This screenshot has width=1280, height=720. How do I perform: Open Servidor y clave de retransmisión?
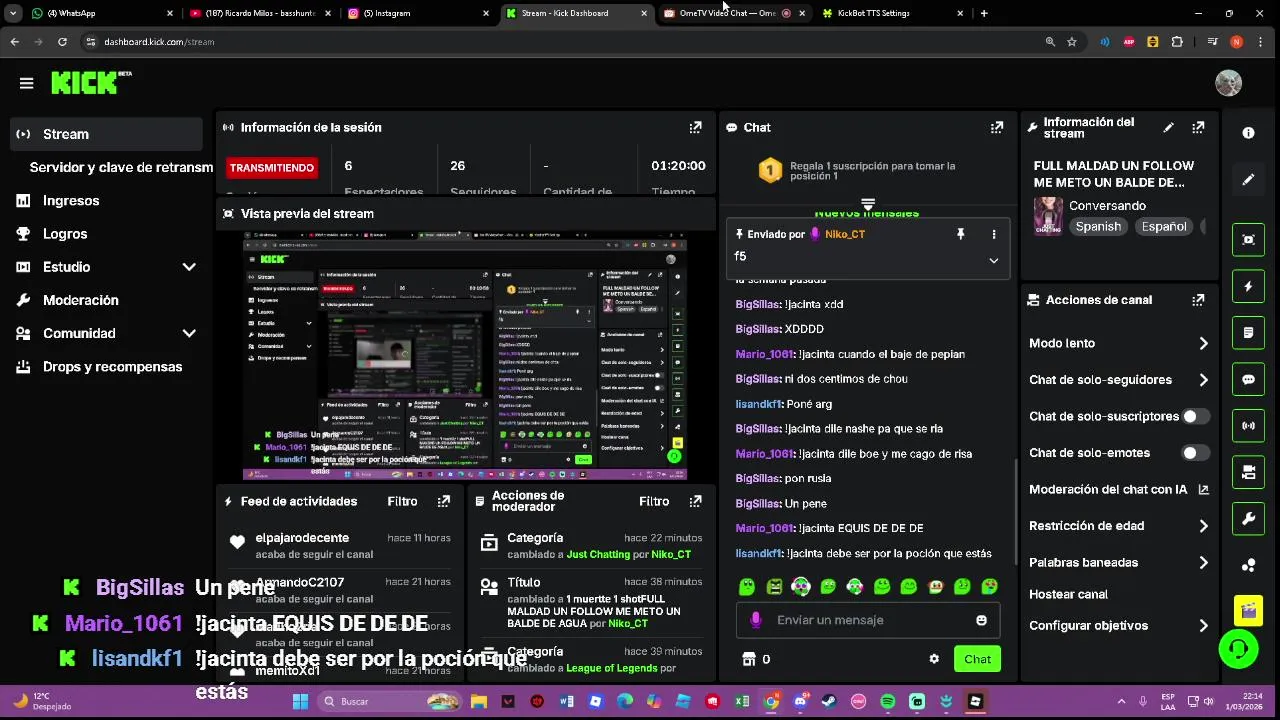121,167
